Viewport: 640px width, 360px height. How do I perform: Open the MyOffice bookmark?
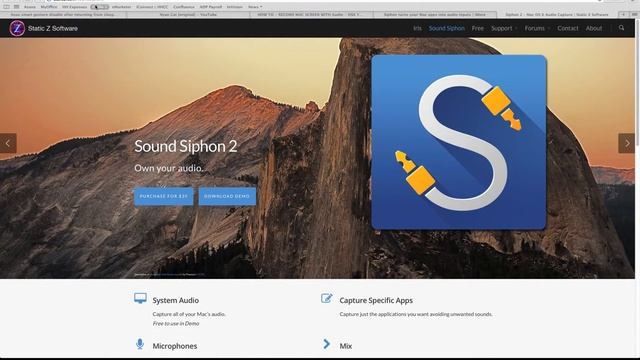tap(49, 7)
